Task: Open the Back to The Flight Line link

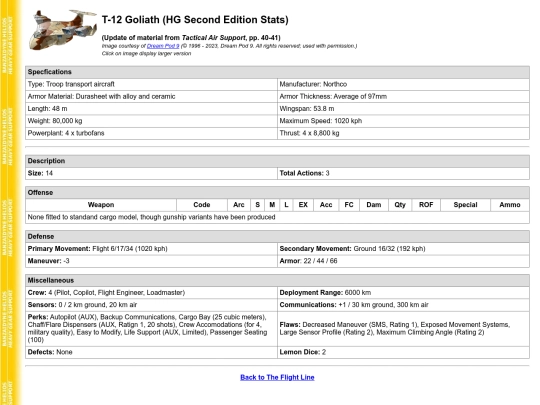Action: [x=277, y=377]
